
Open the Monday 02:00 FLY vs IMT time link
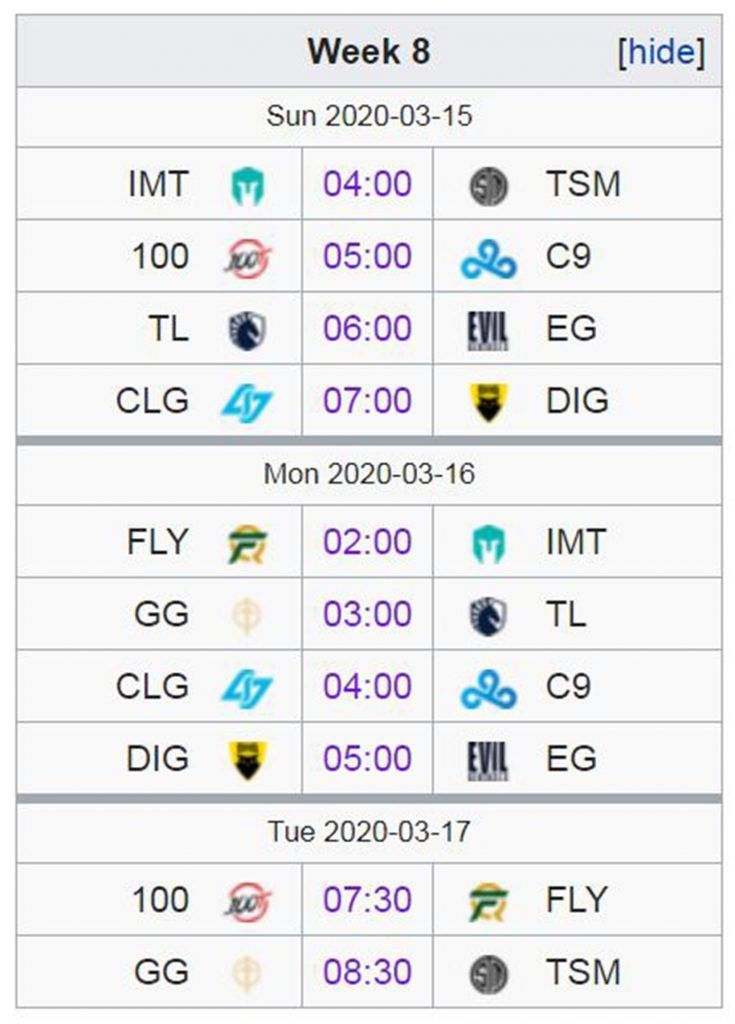point(367,542)
